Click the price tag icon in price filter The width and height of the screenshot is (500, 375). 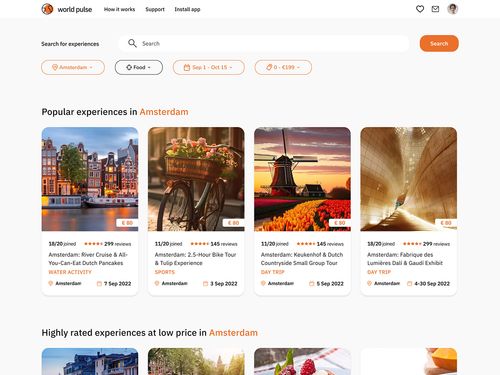click(x=269, y=67)
